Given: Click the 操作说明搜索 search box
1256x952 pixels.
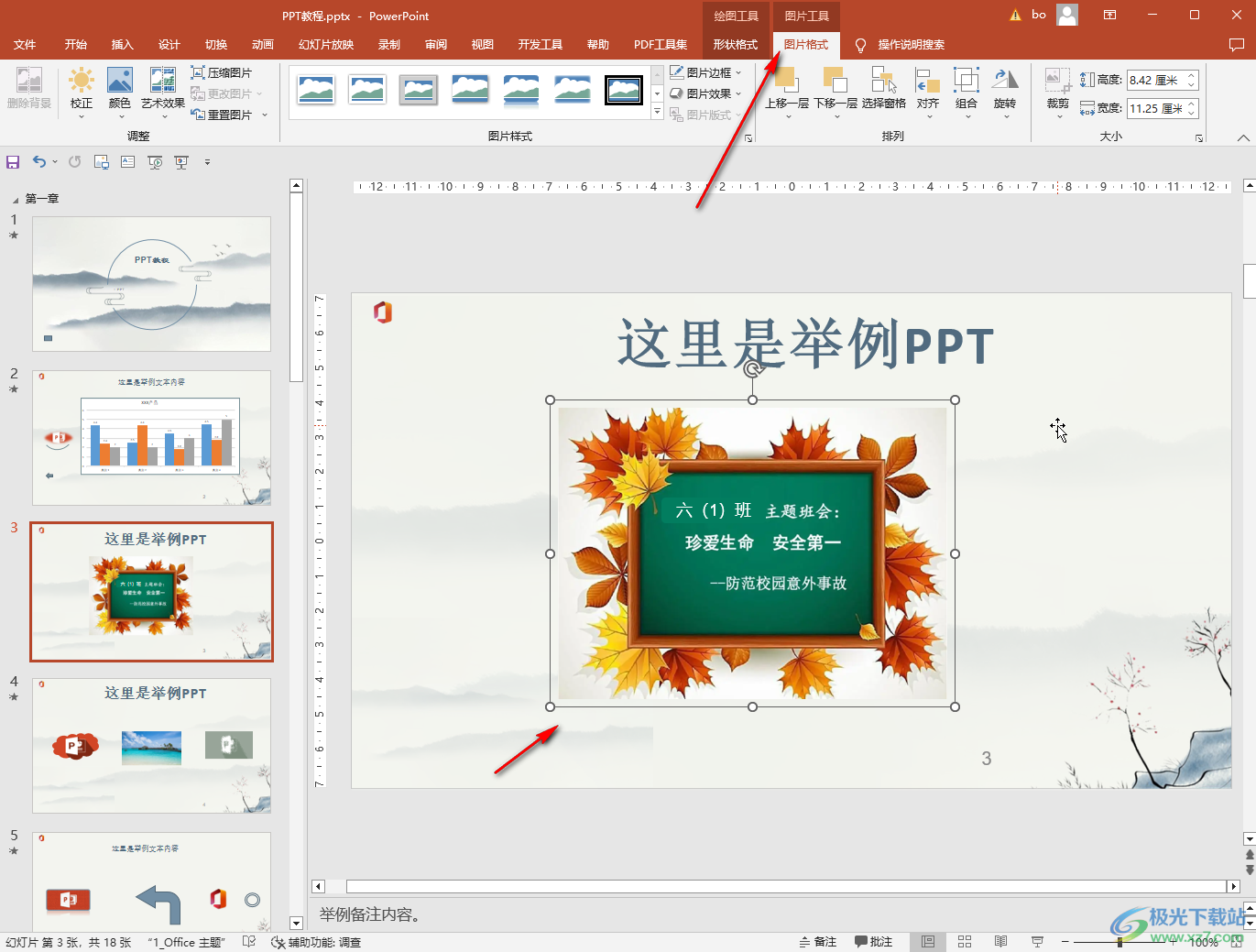Looking at the screenshot, I should pyautogui.click(x=911, y=45).
